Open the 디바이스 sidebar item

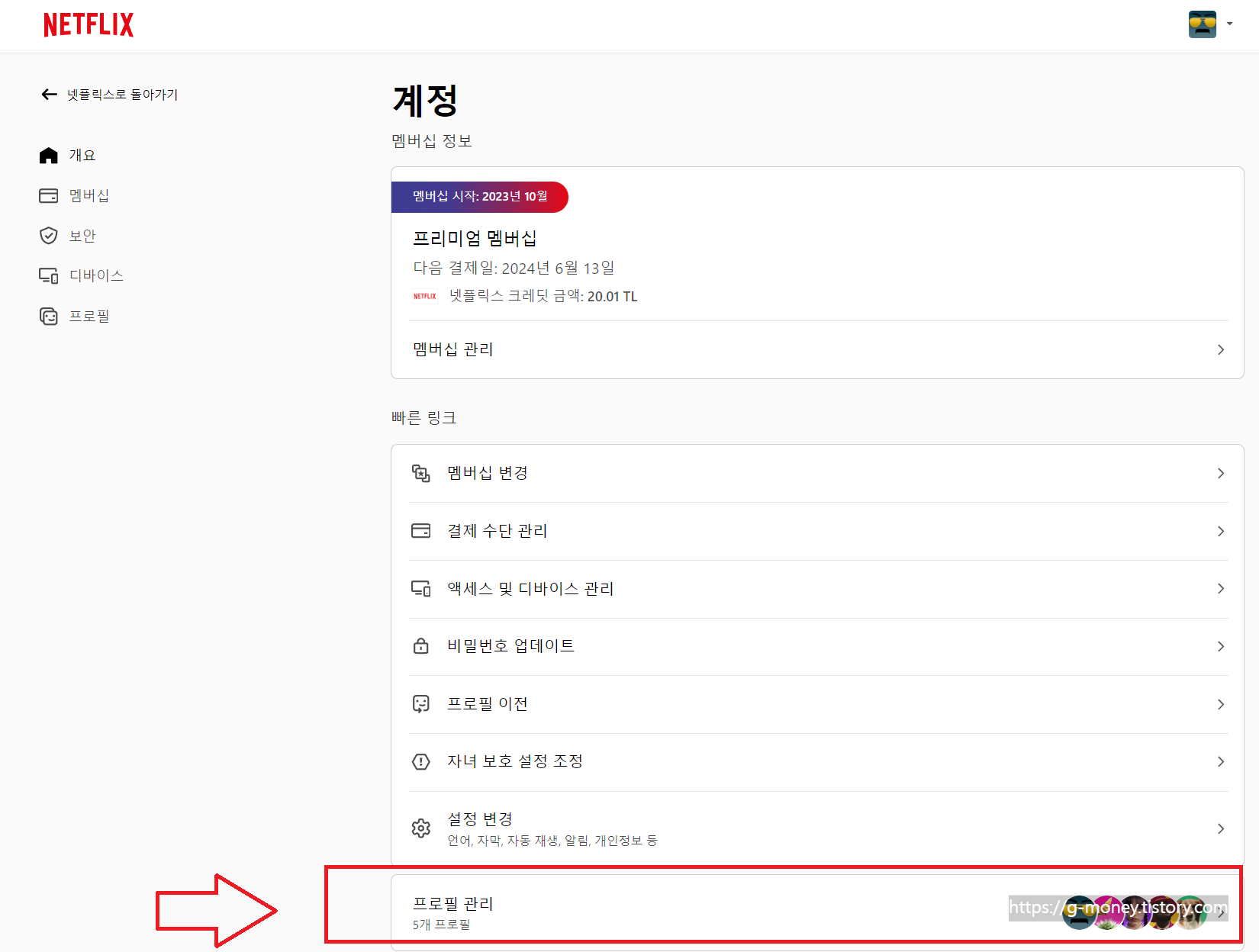pyautogui.click(x=81, y=275)
